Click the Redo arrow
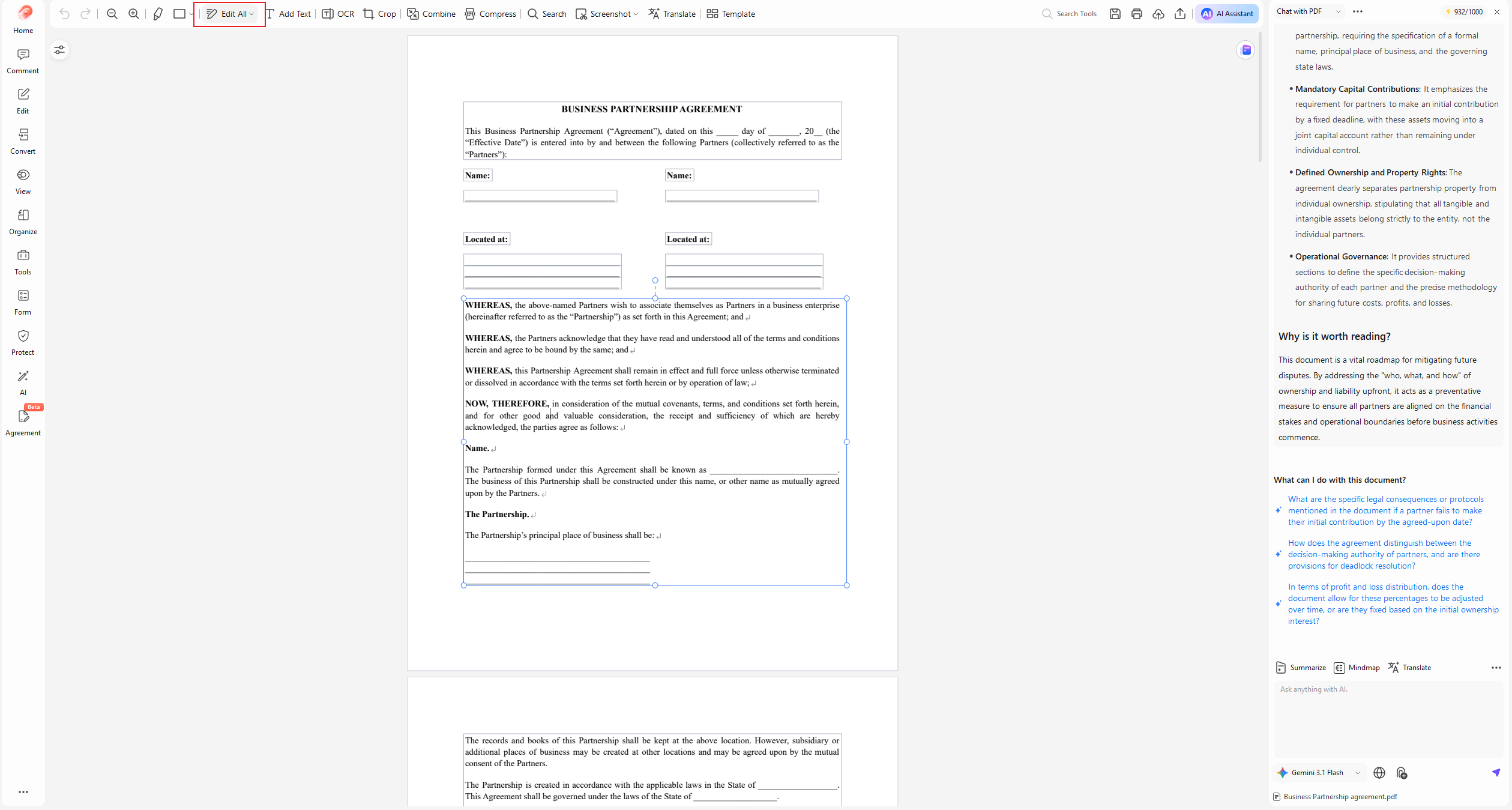The width and height of the screenshot is (1512, 810). [86, 14]
